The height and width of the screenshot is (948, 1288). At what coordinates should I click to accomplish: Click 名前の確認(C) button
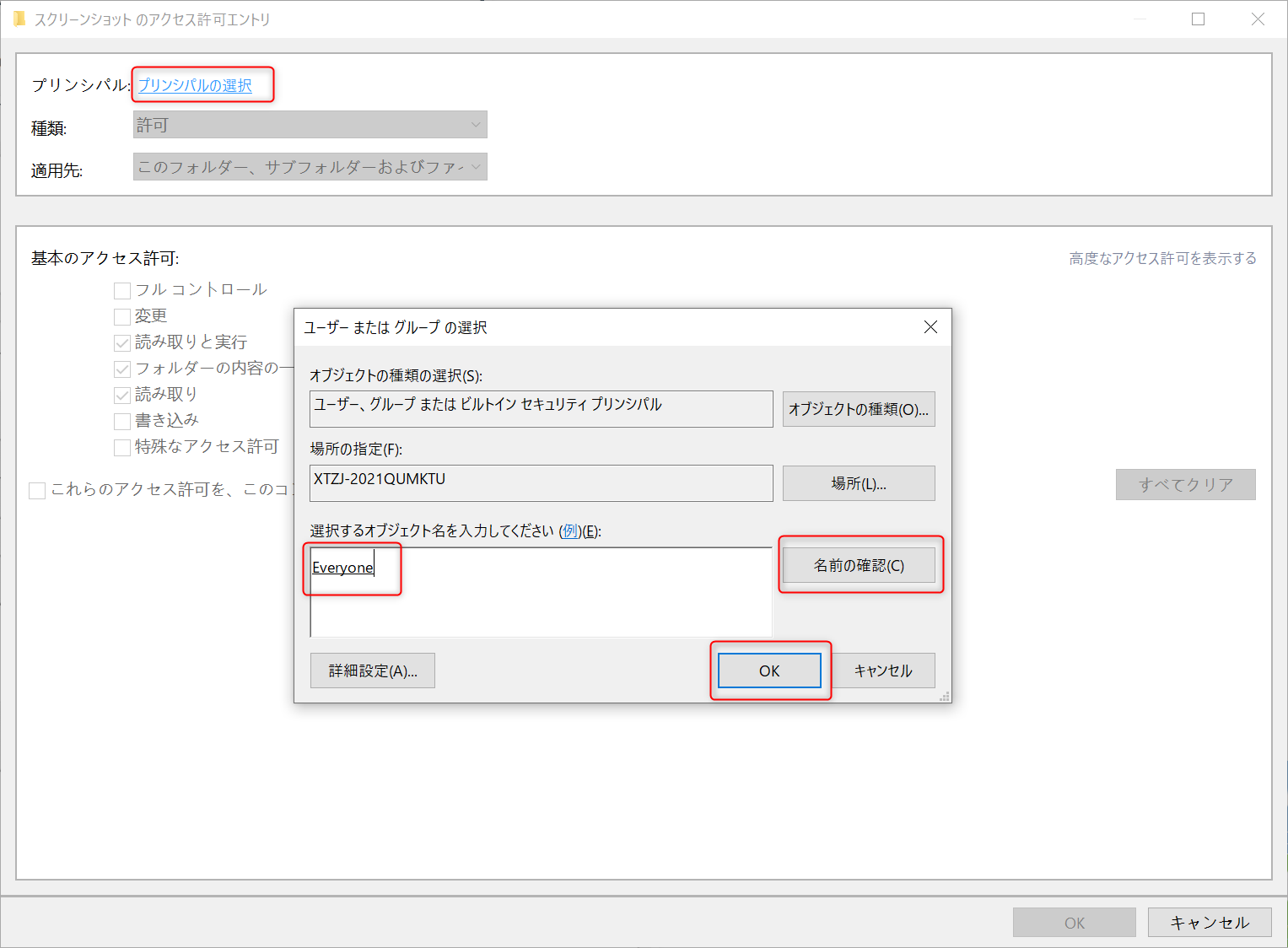coord(859,565)
